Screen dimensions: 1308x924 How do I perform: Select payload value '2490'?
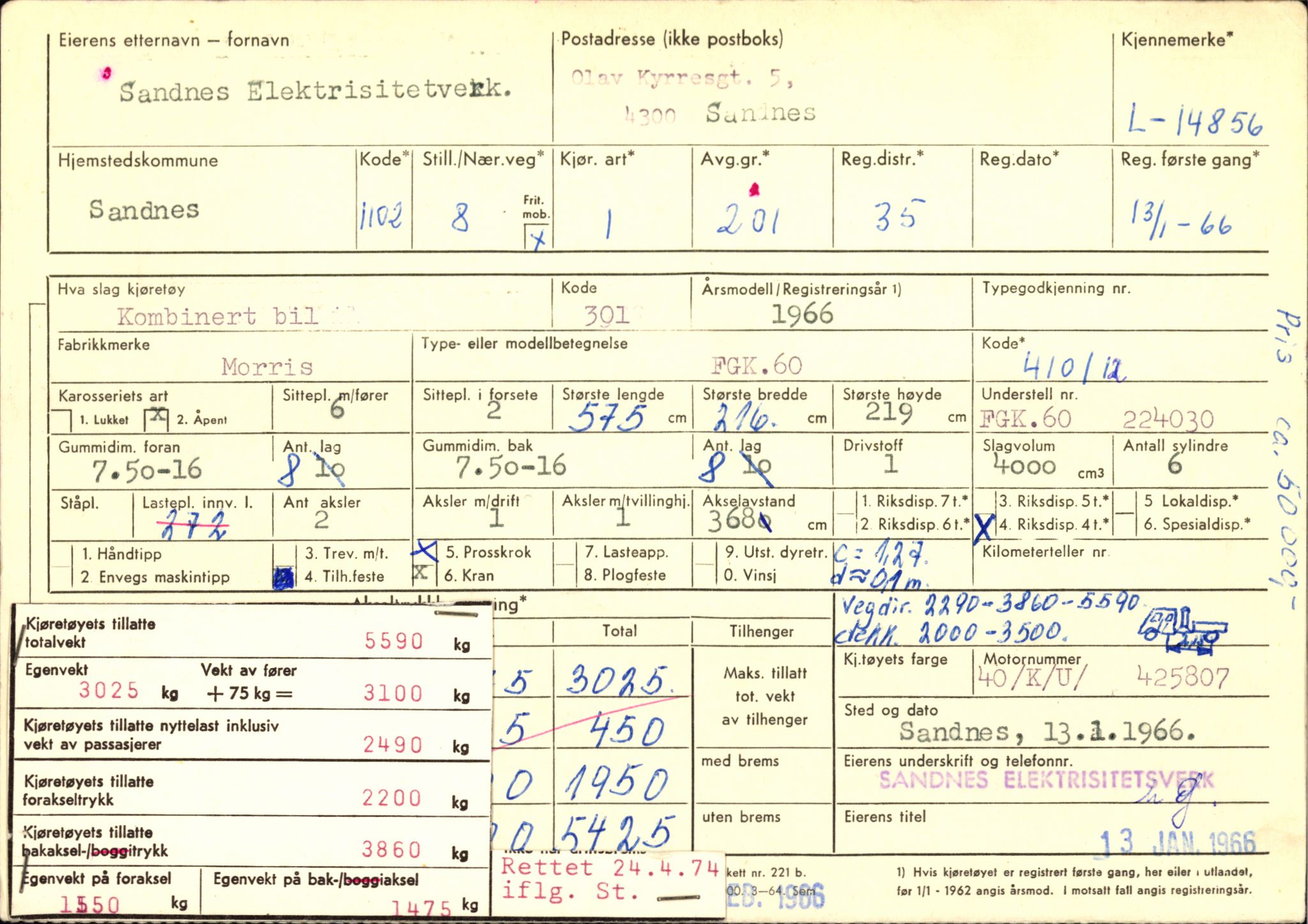(x=393, y=745)
